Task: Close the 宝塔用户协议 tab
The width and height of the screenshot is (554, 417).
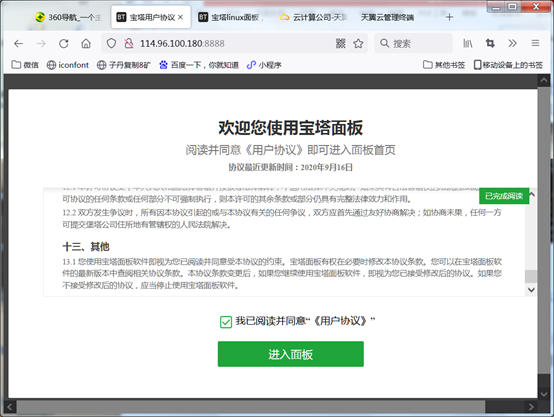Action: [x=181, y=17]
